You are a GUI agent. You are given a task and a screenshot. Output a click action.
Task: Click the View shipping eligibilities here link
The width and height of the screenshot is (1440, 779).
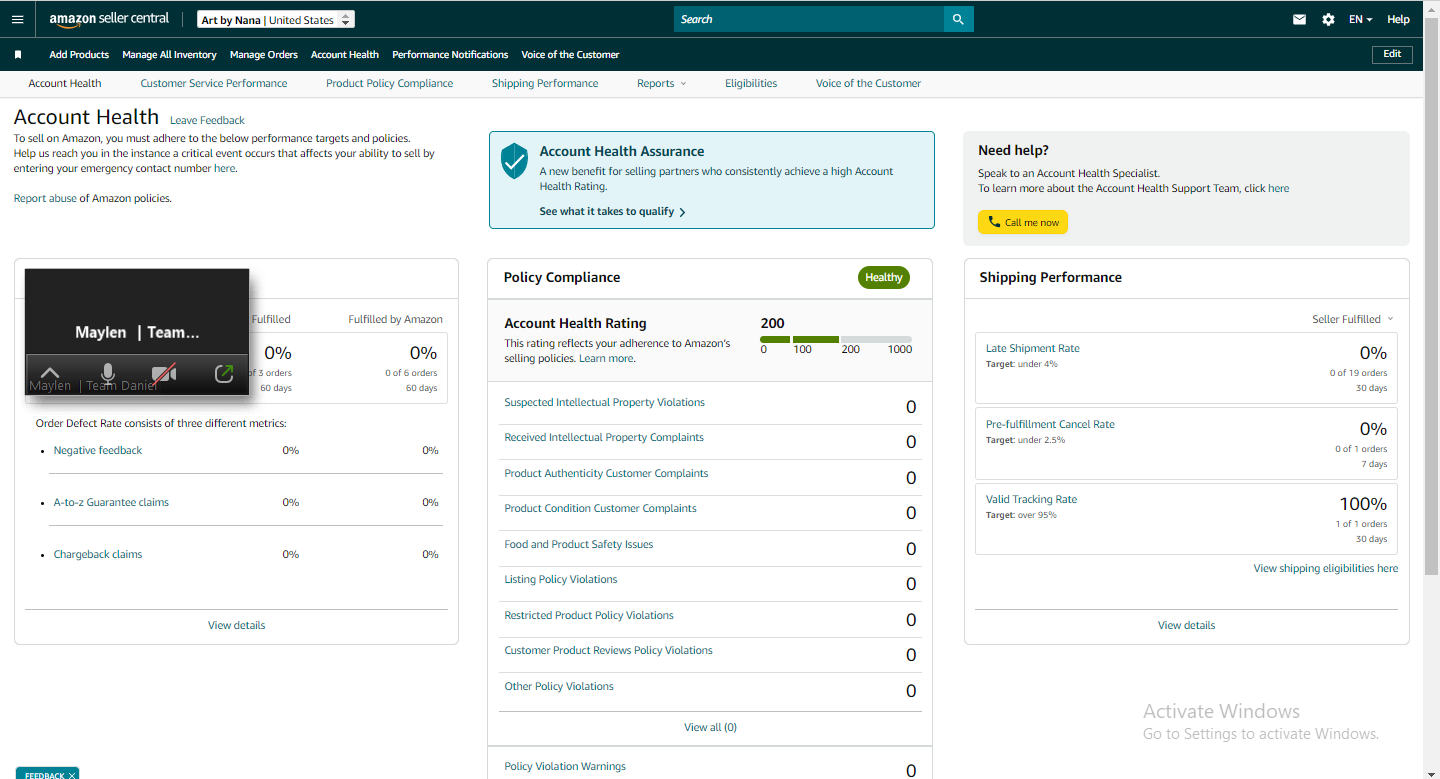click(x=1326, y=568)
